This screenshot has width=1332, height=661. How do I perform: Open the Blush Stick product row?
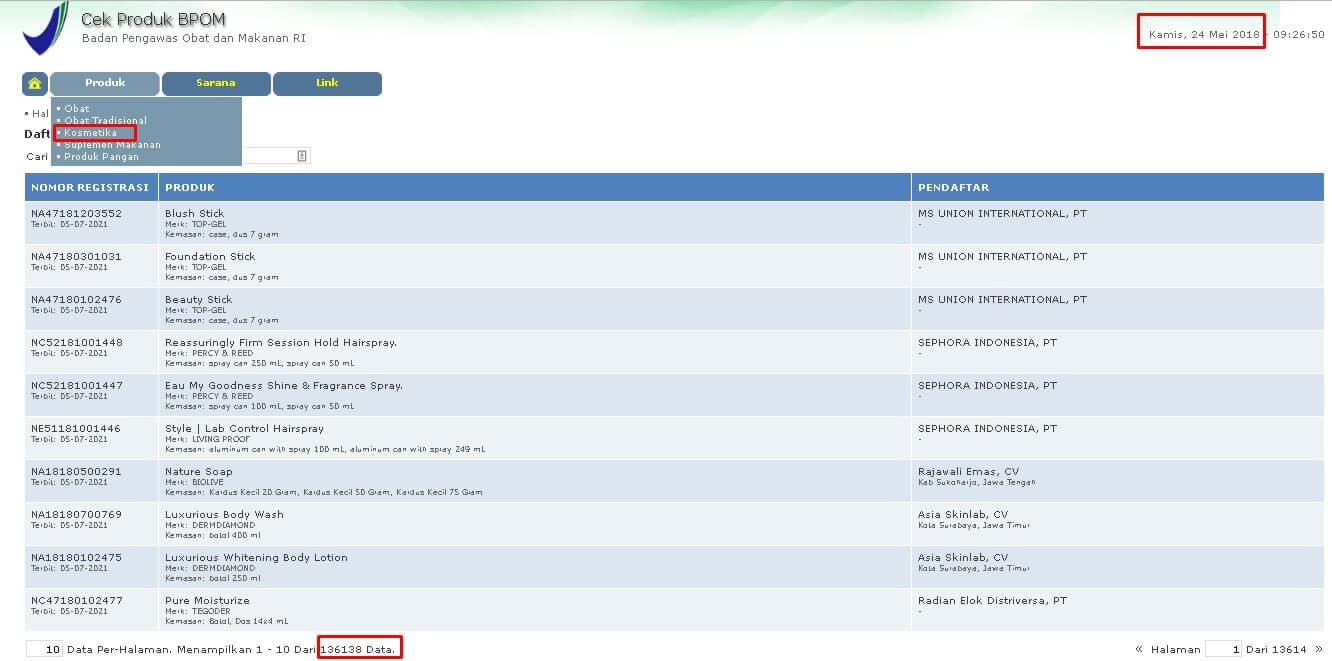[x=194, y=214]
